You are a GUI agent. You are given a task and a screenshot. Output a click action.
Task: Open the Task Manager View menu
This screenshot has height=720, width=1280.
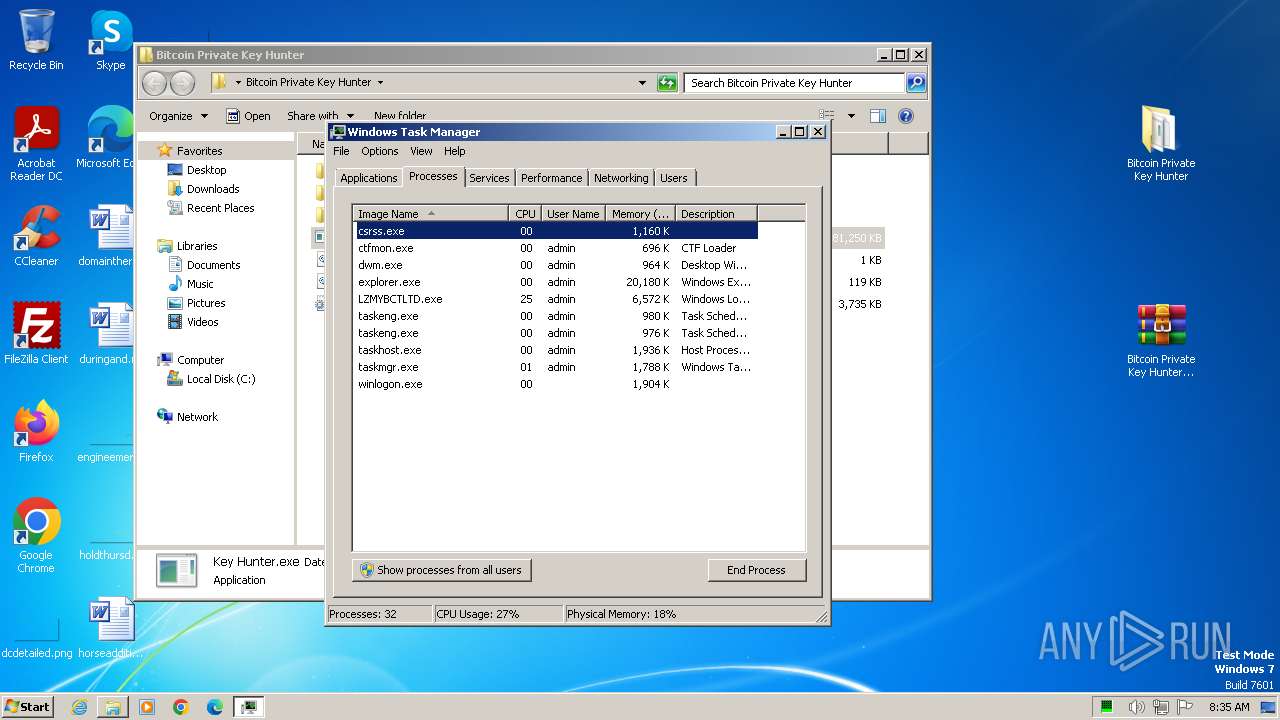(421, 151)
